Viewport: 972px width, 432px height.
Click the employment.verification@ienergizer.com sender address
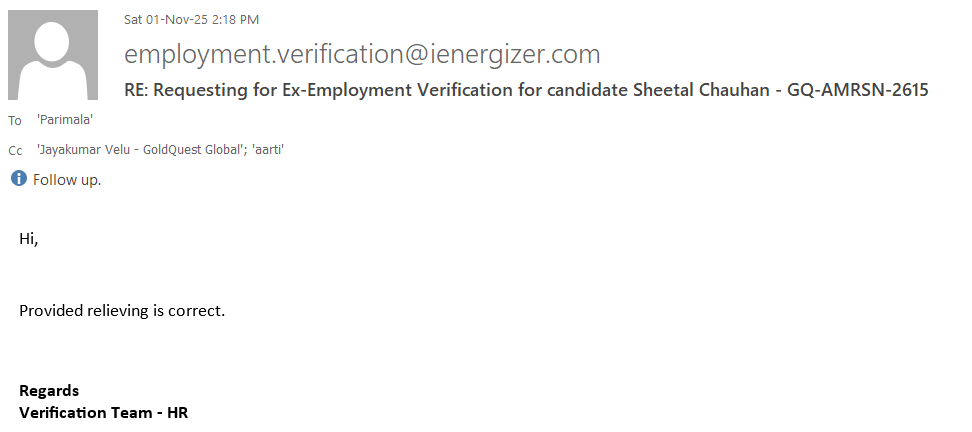coord(362,53)
